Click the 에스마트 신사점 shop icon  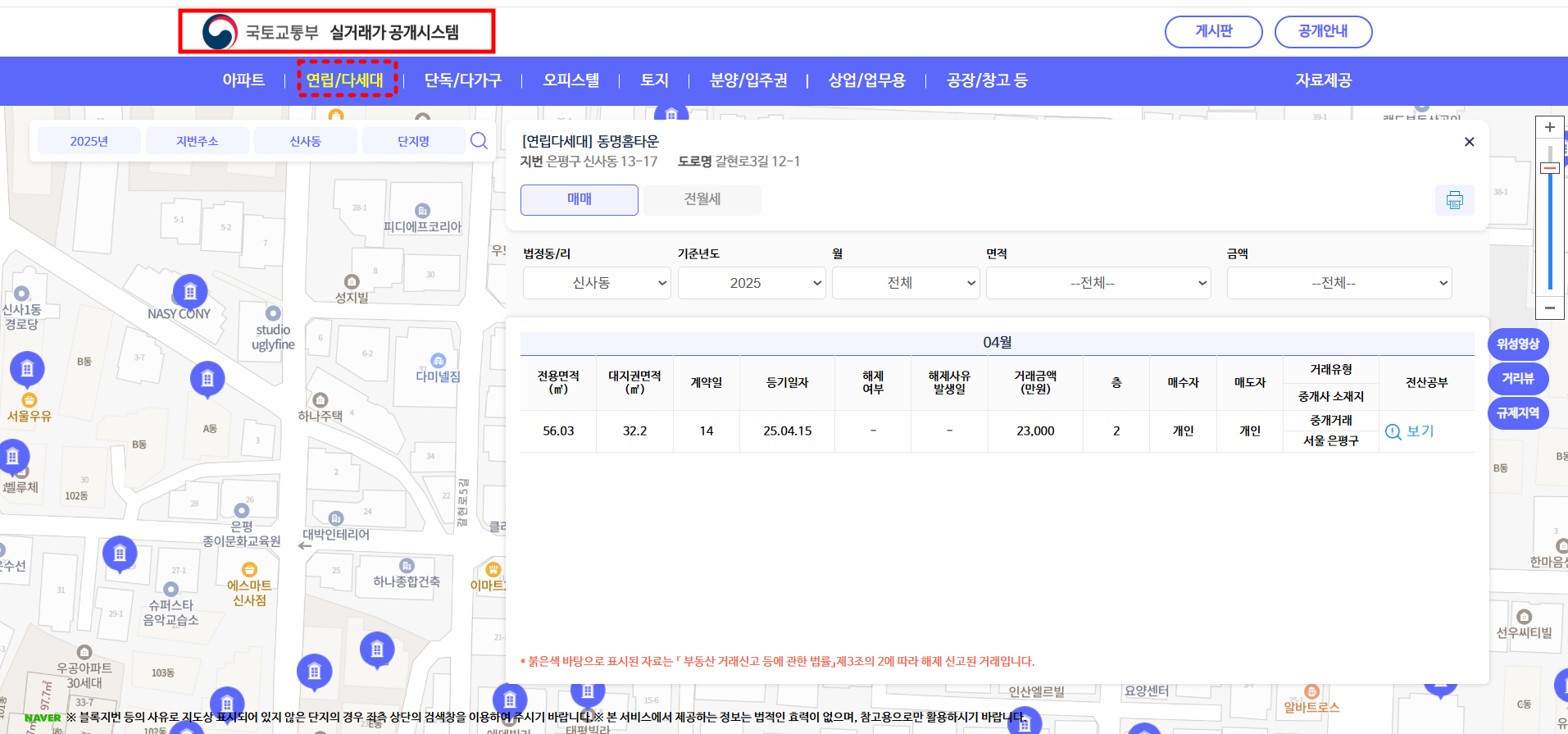pos(249,570)
